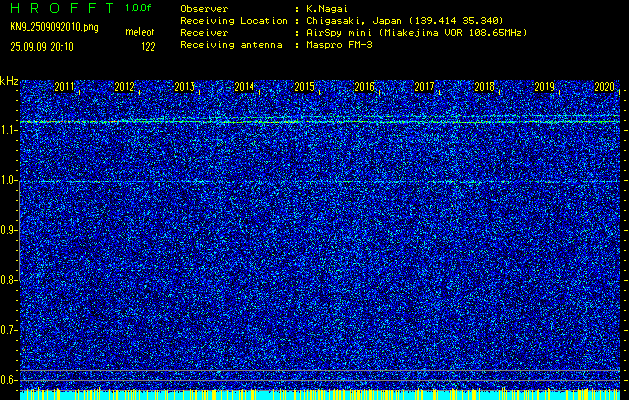Click the 0.7 frequency axis label
The image size is (629, 400).
pyautogui.click(x=8, y=330)
